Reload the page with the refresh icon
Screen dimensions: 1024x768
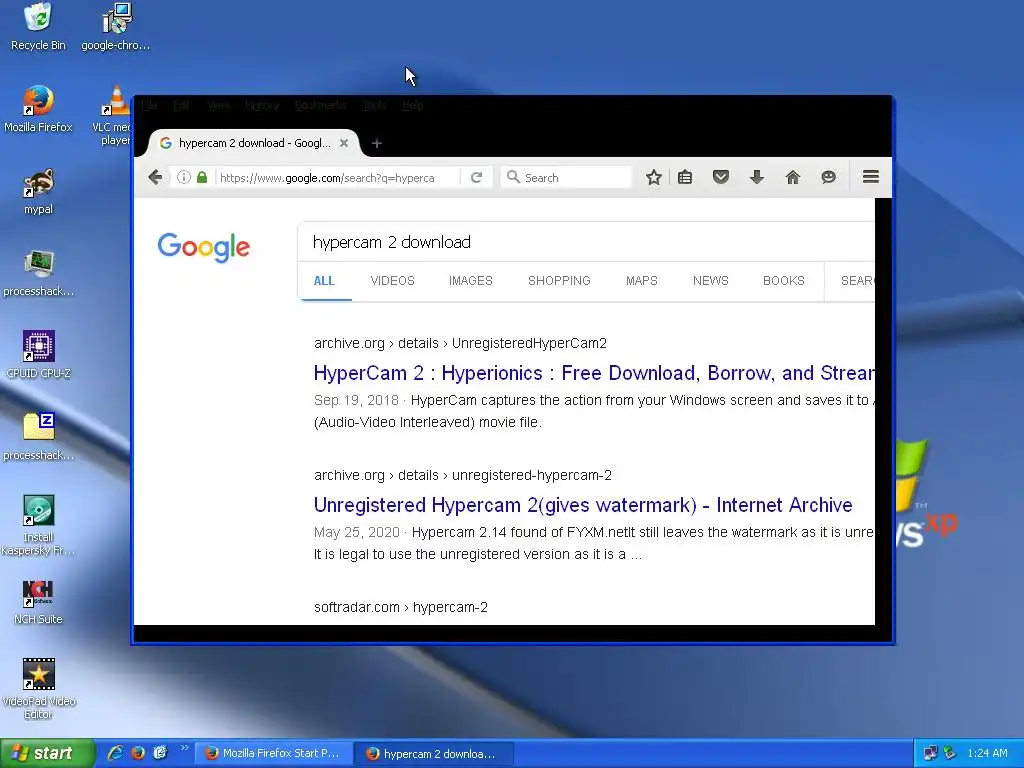coord(477,177)
